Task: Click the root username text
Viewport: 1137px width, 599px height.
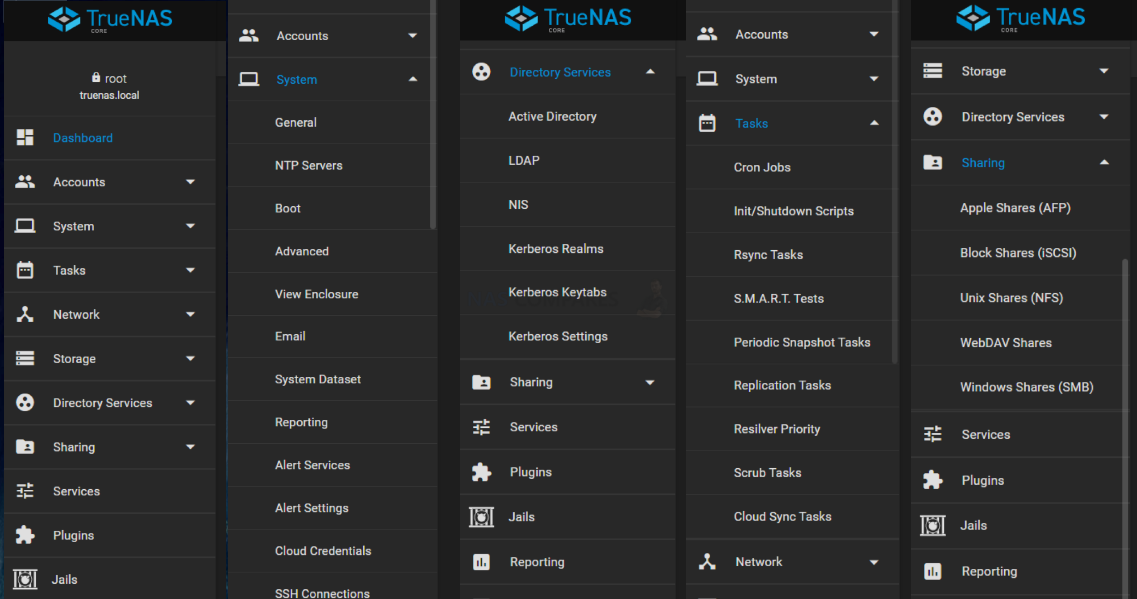Action: click(115, 78)
